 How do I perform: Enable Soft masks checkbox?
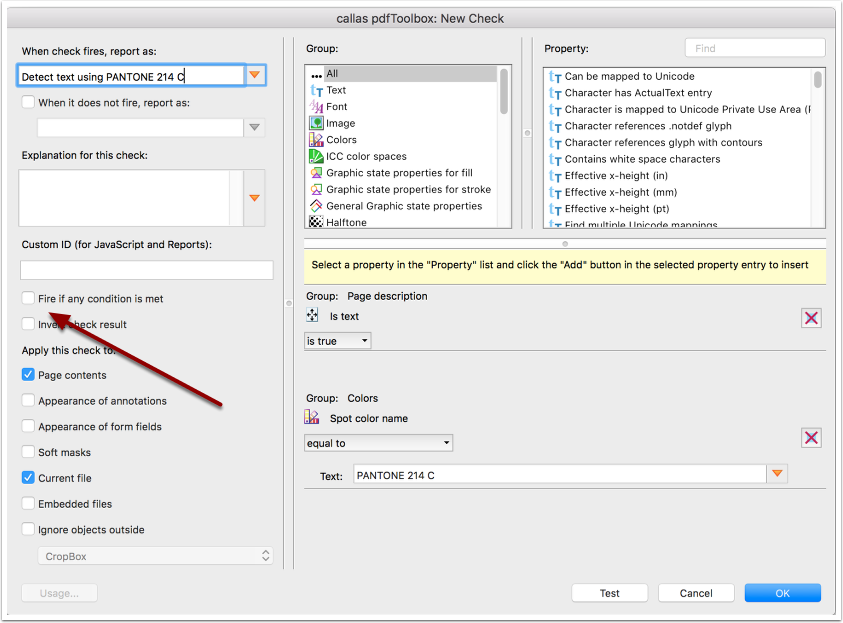[x=28, y=452]
